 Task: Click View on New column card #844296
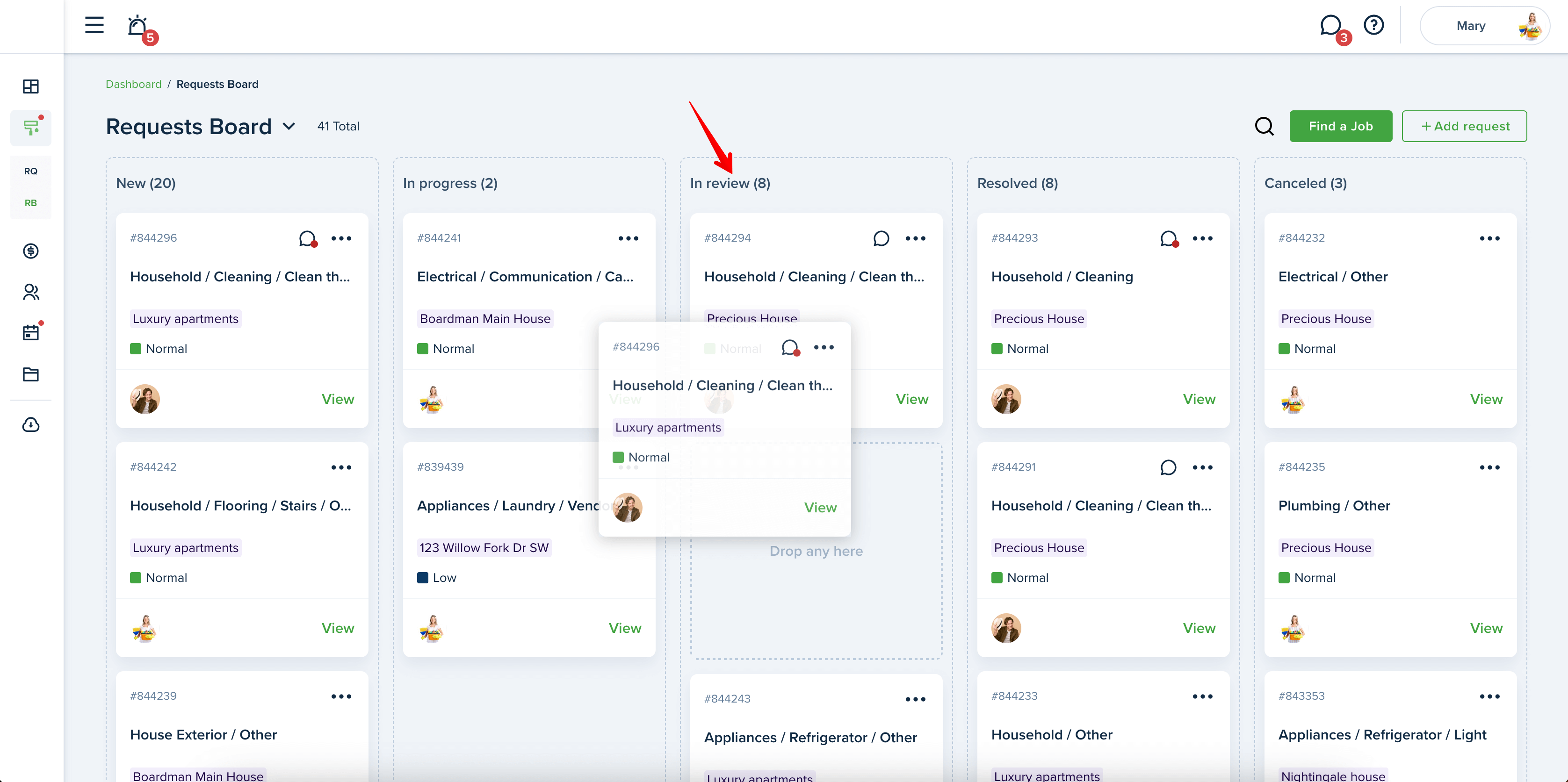coord(338,399)
